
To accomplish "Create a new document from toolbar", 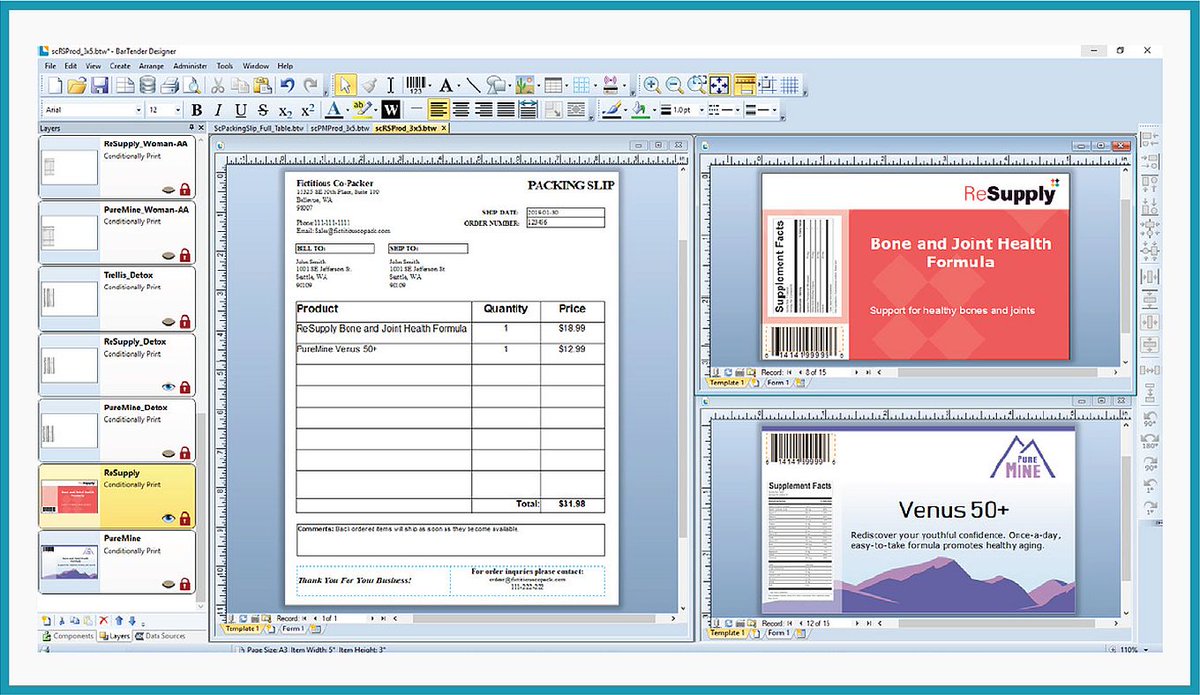I will pos(56,86).
